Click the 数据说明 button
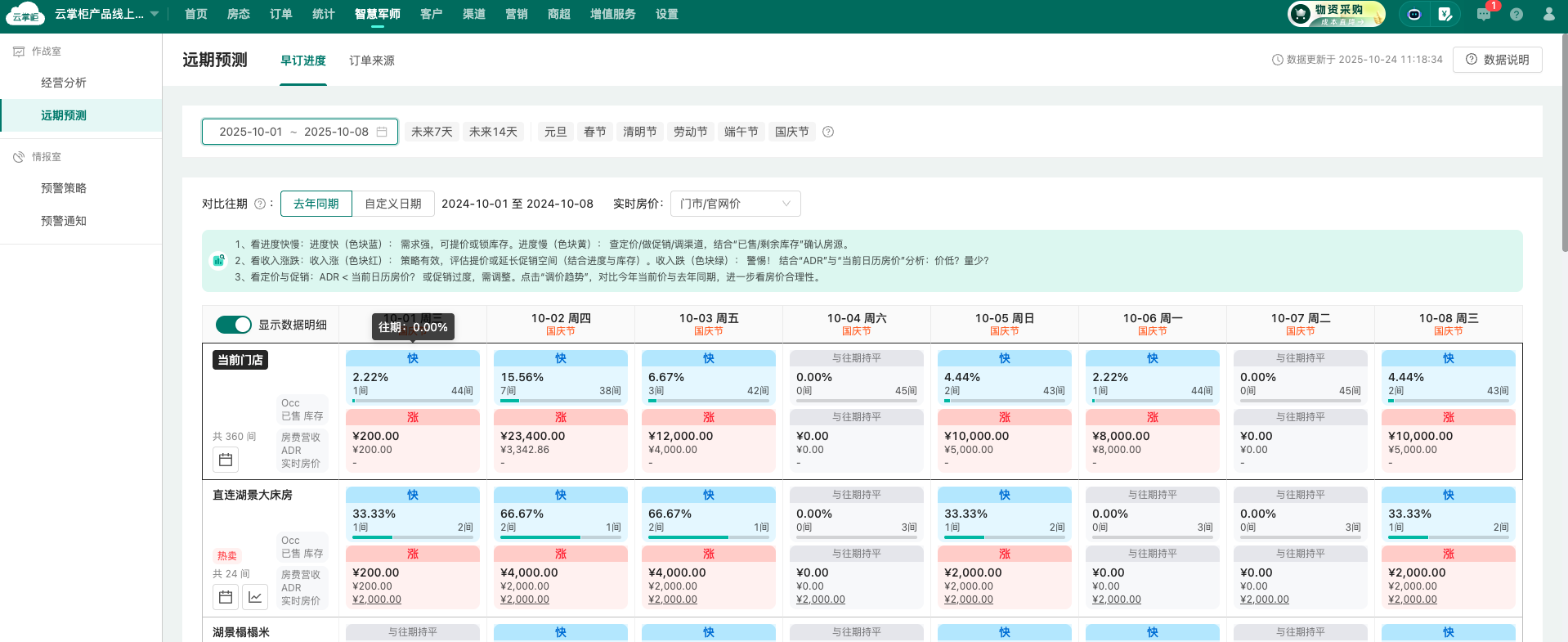The width and height of the screenshot is (1568, 642). click(x=1497, y=60)
